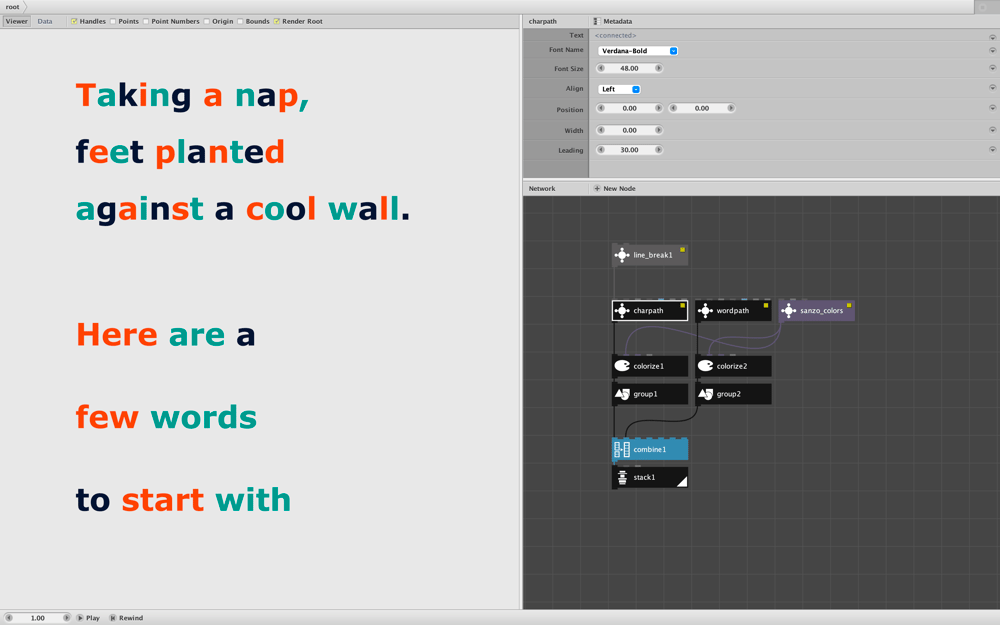The width and height of the screenshot is (1000, 625).
Task: Open the Leading row options arrow
Action: click(992, 149)
